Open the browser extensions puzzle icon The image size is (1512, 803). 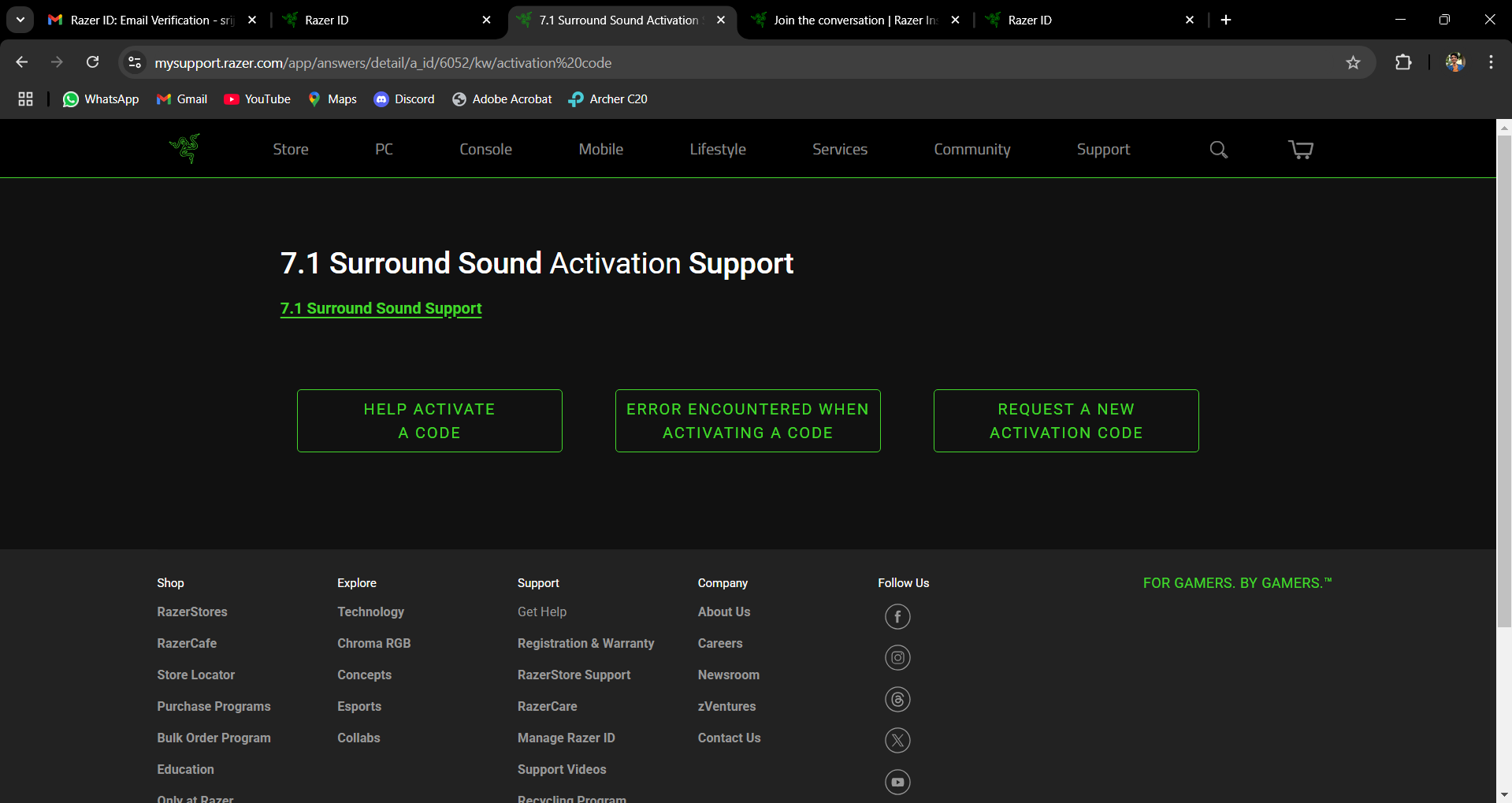pos(1403,62)
